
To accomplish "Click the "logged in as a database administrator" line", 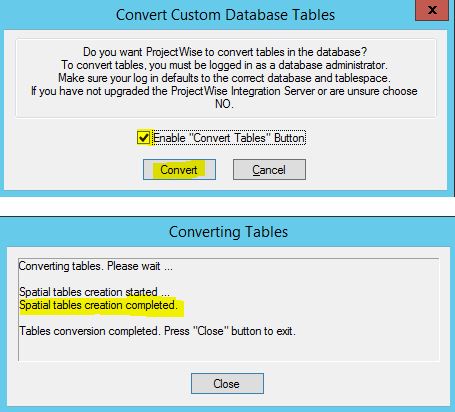I will coord(224,65).
